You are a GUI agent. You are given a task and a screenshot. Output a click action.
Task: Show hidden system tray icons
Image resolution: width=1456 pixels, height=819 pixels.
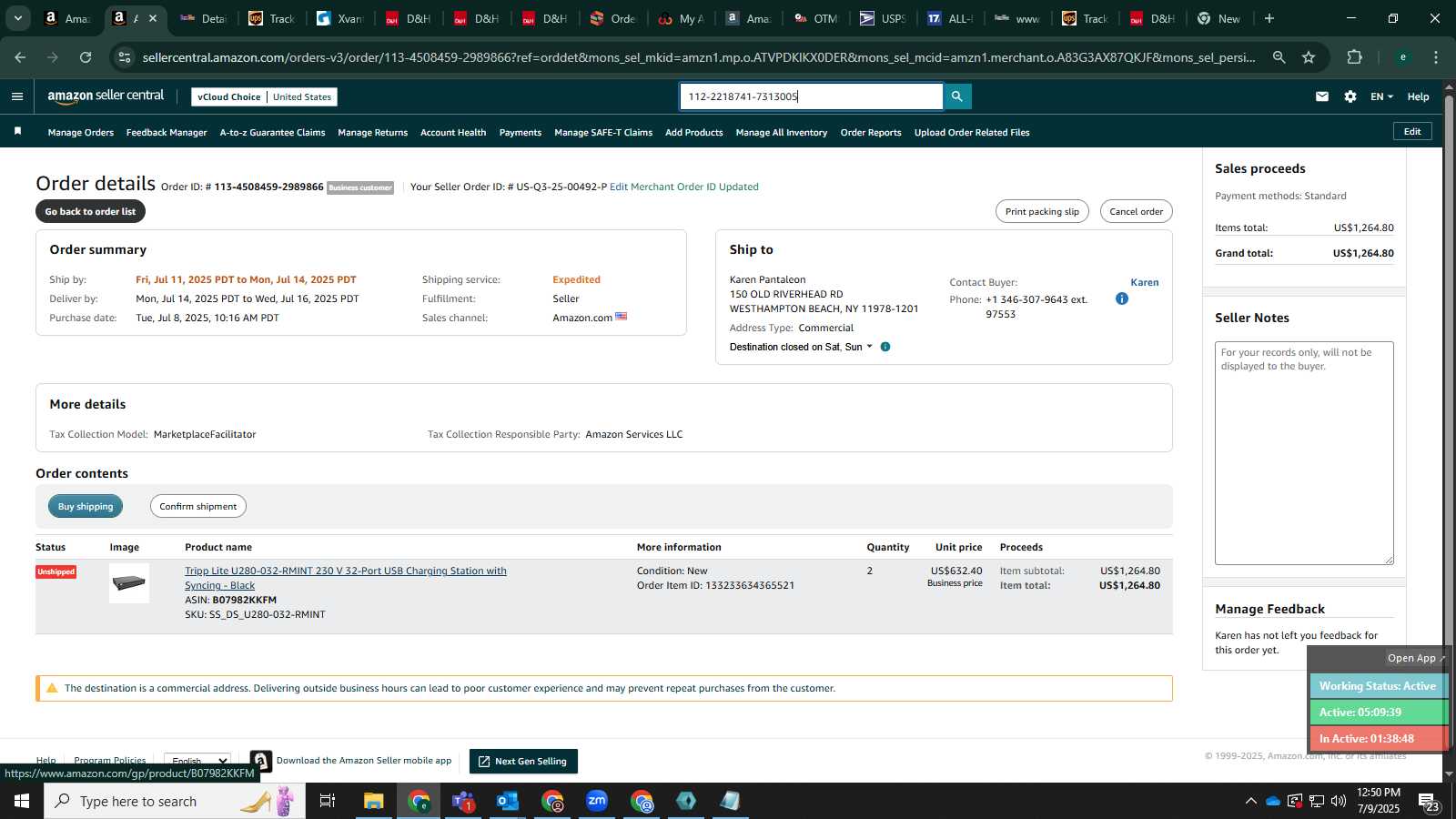1250,801
